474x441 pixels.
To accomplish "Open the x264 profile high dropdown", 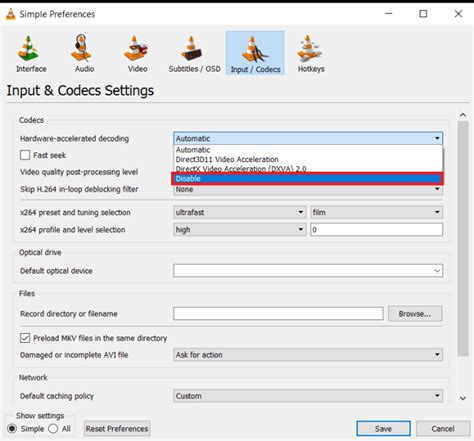I will pos(239,230).
